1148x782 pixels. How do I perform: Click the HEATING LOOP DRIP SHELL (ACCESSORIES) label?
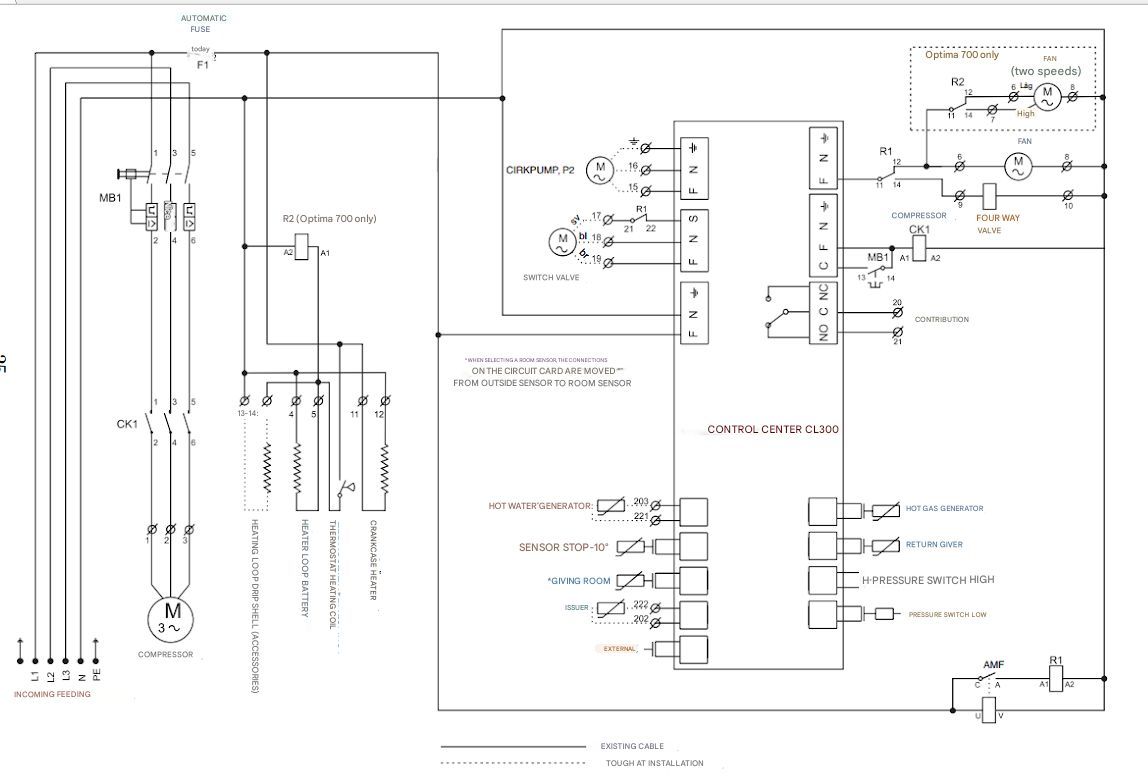[x=255, y=606]
